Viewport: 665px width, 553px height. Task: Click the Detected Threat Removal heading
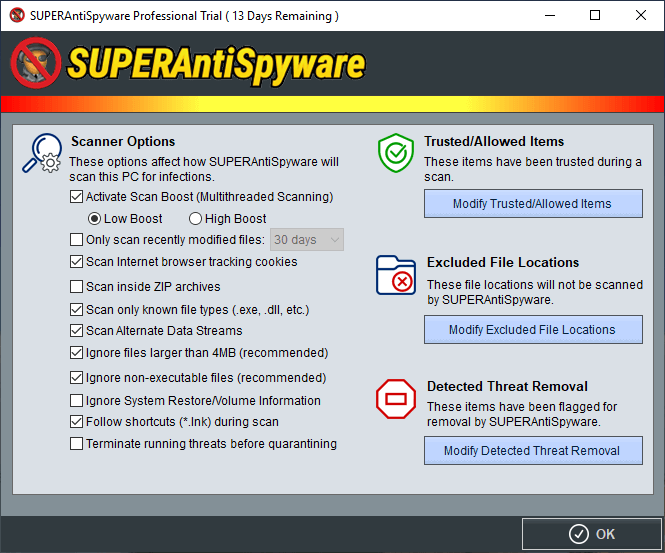click(507, 386)
